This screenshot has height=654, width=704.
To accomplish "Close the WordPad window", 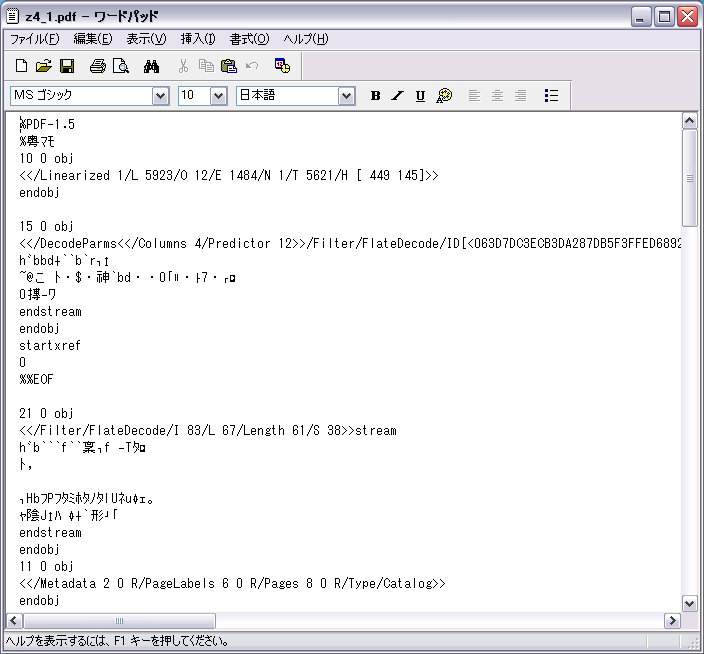I will (x=688, y=17).
